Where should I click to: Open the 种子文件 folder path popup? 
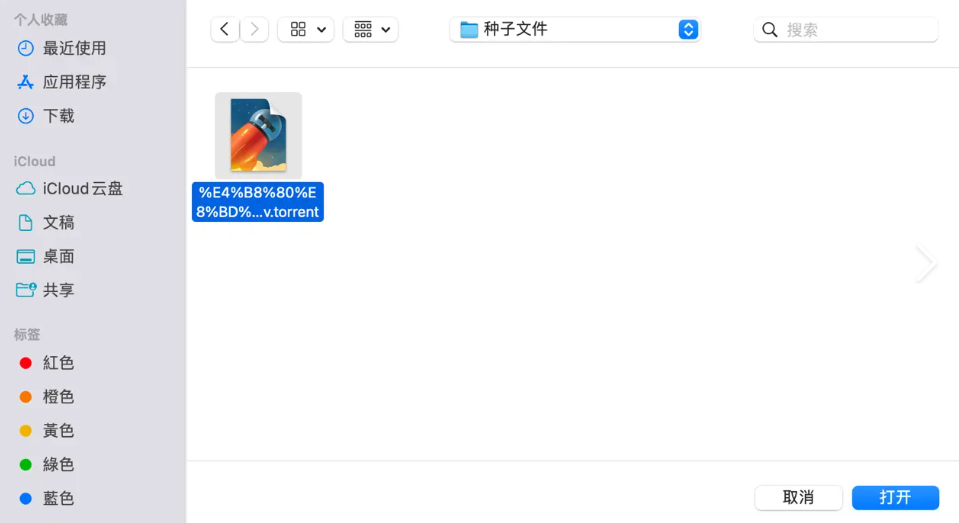(574, 29)
